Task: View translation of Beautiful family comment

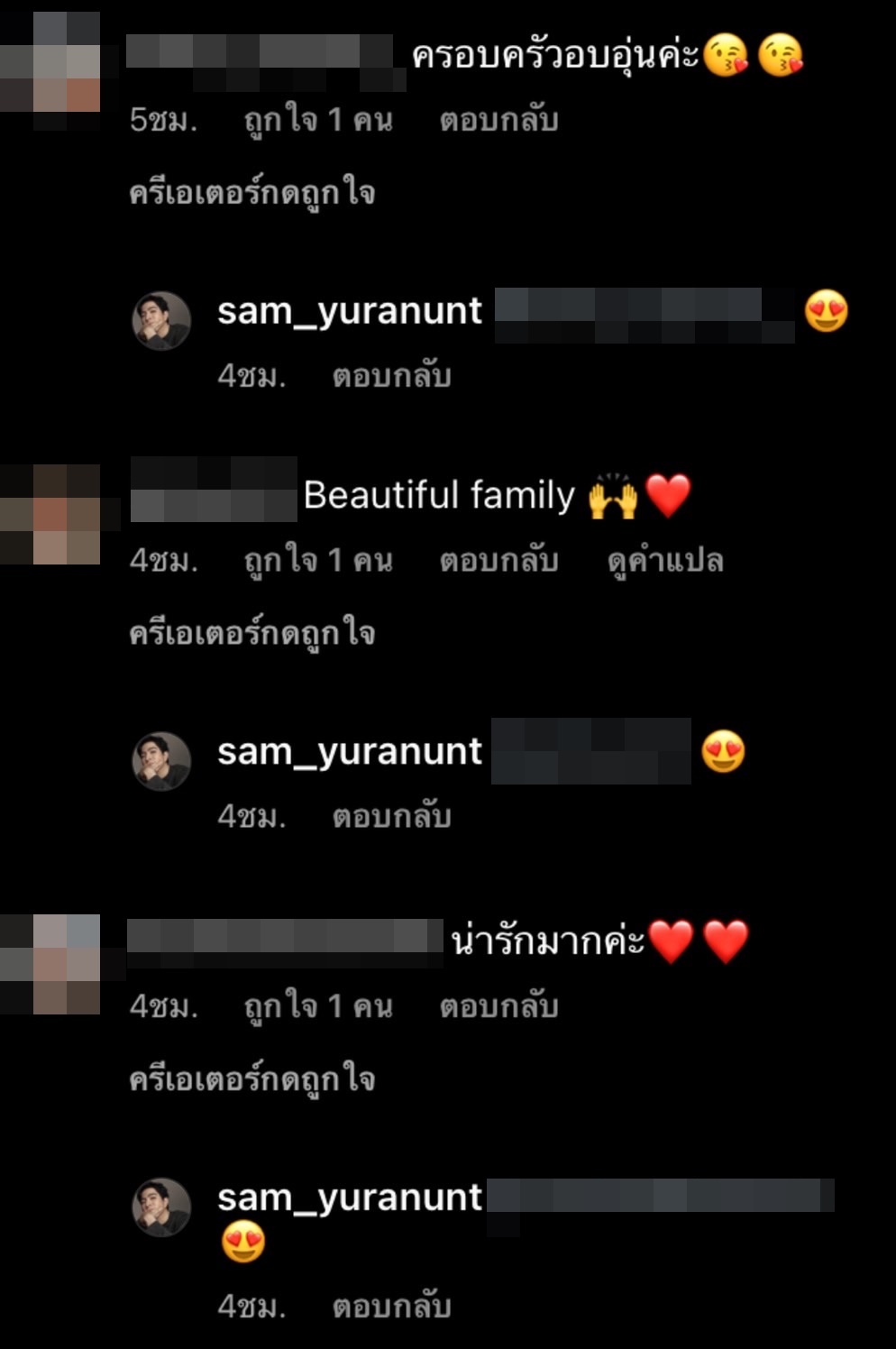Action: [665, 561]
